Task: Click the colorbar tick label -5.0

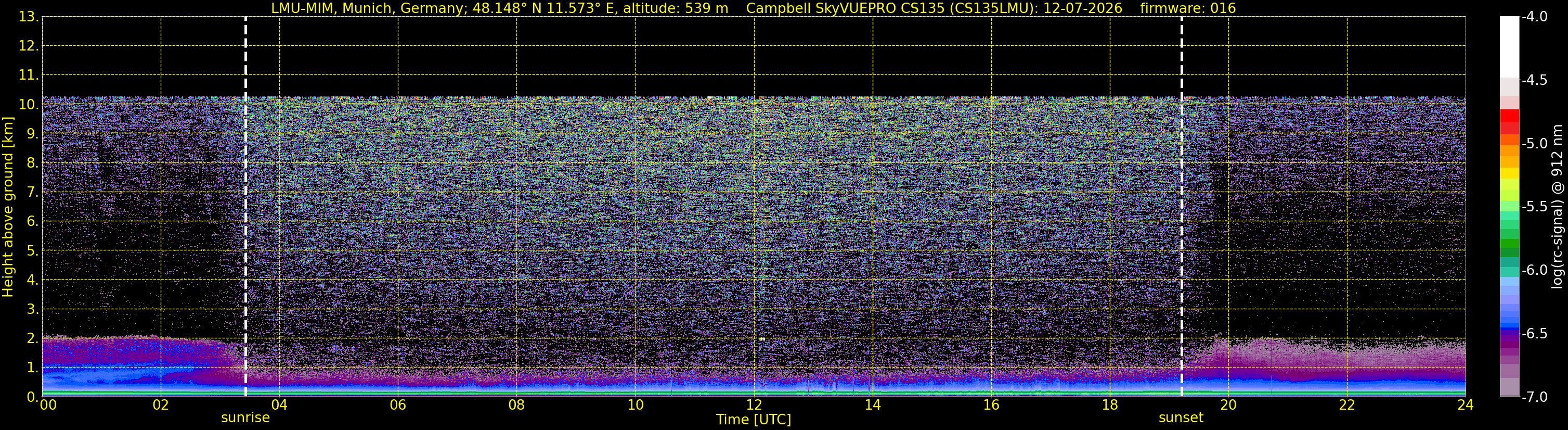Action: point(1535,144)
